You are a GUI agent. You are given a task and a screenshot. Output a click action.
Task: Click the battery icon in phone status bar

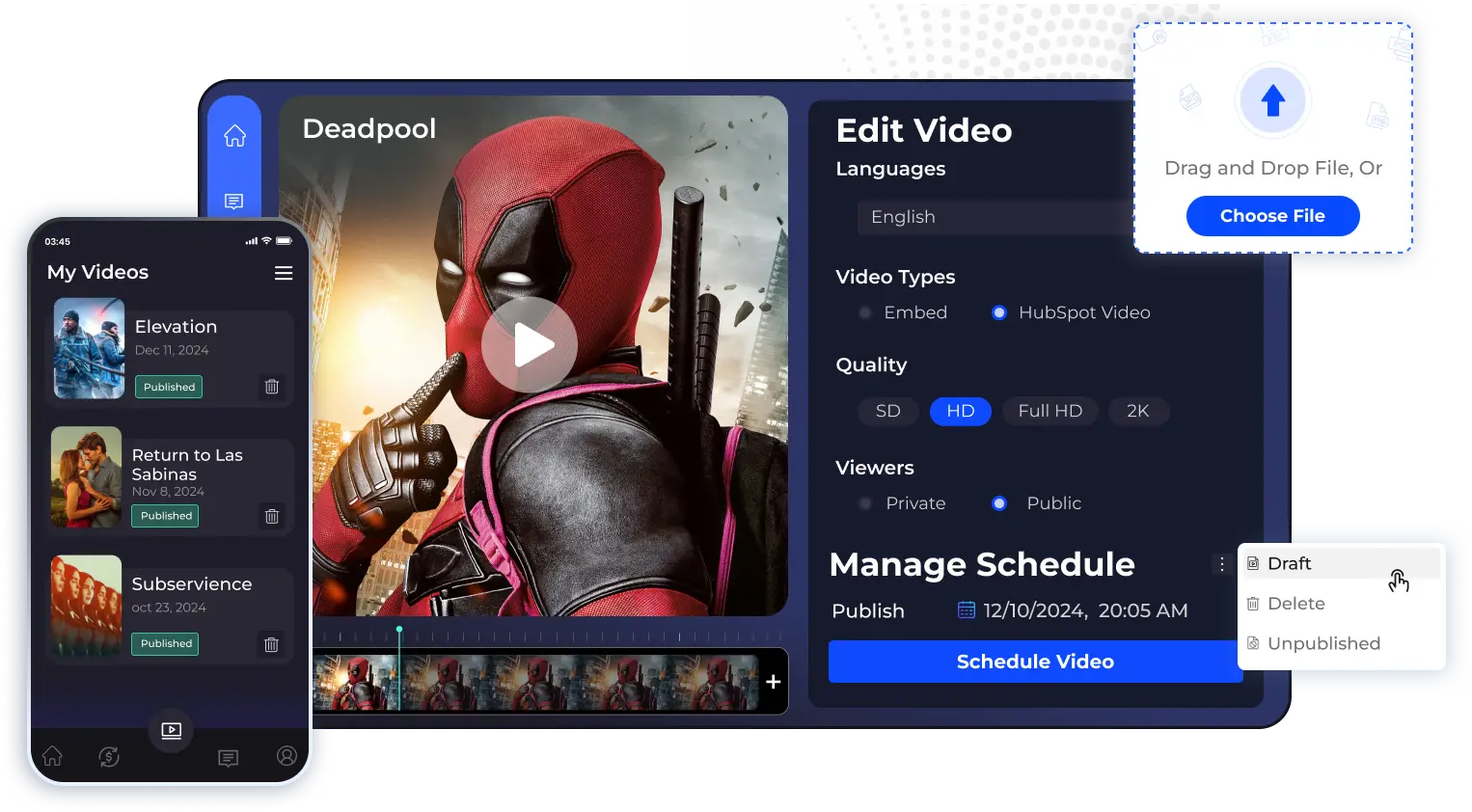(284, 241)
